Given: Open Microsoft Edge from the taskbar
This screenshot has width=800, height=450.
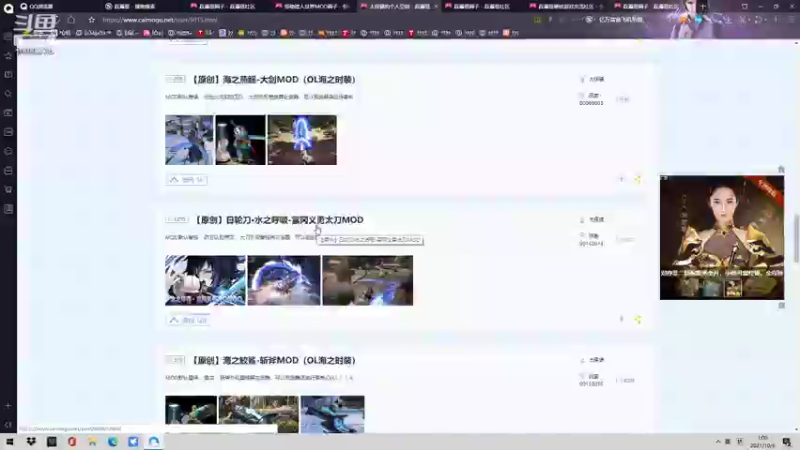Looking at the screenshot, I should (113, 442).
